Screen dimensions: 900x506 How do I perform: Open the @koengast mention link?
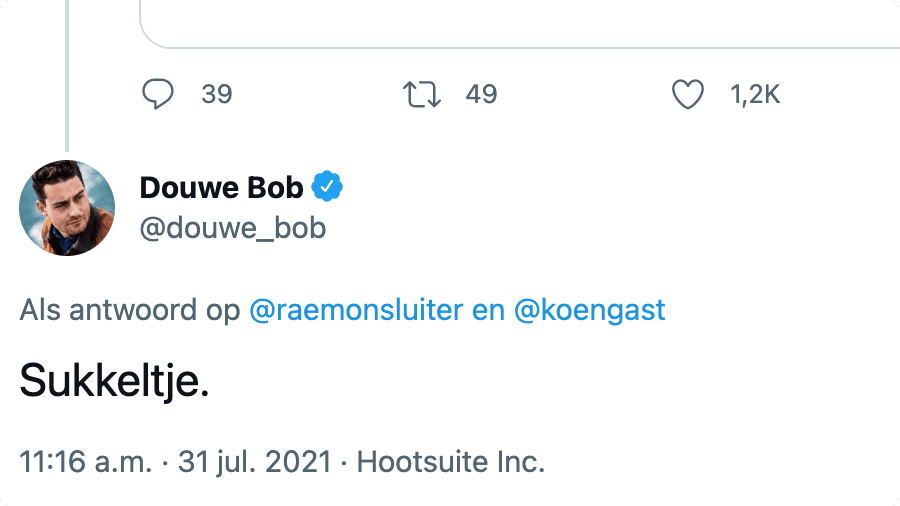589,310
